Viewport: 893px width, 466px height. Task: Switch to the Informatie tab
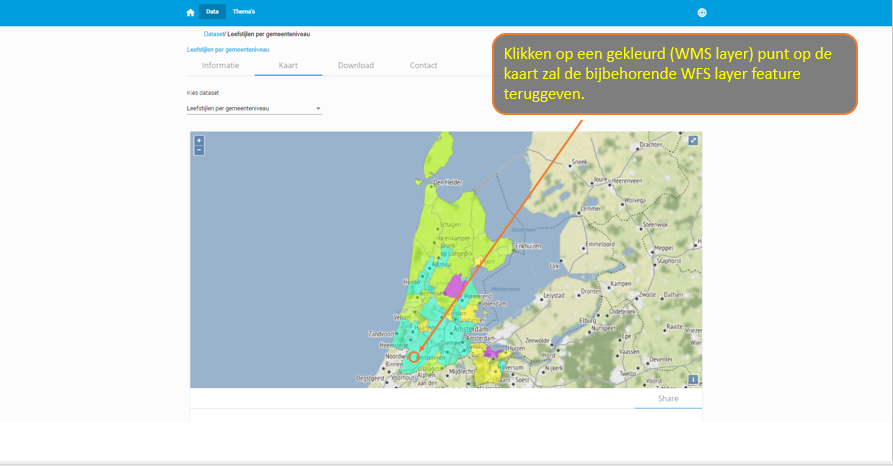(220, 66)
